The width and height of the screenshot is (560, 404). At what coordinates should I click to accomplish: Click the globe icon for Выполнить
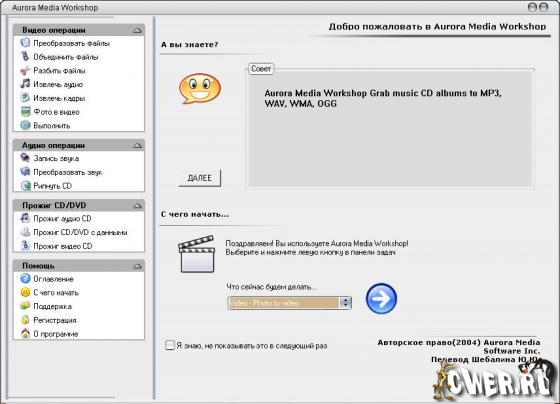(x=25, y=125)
